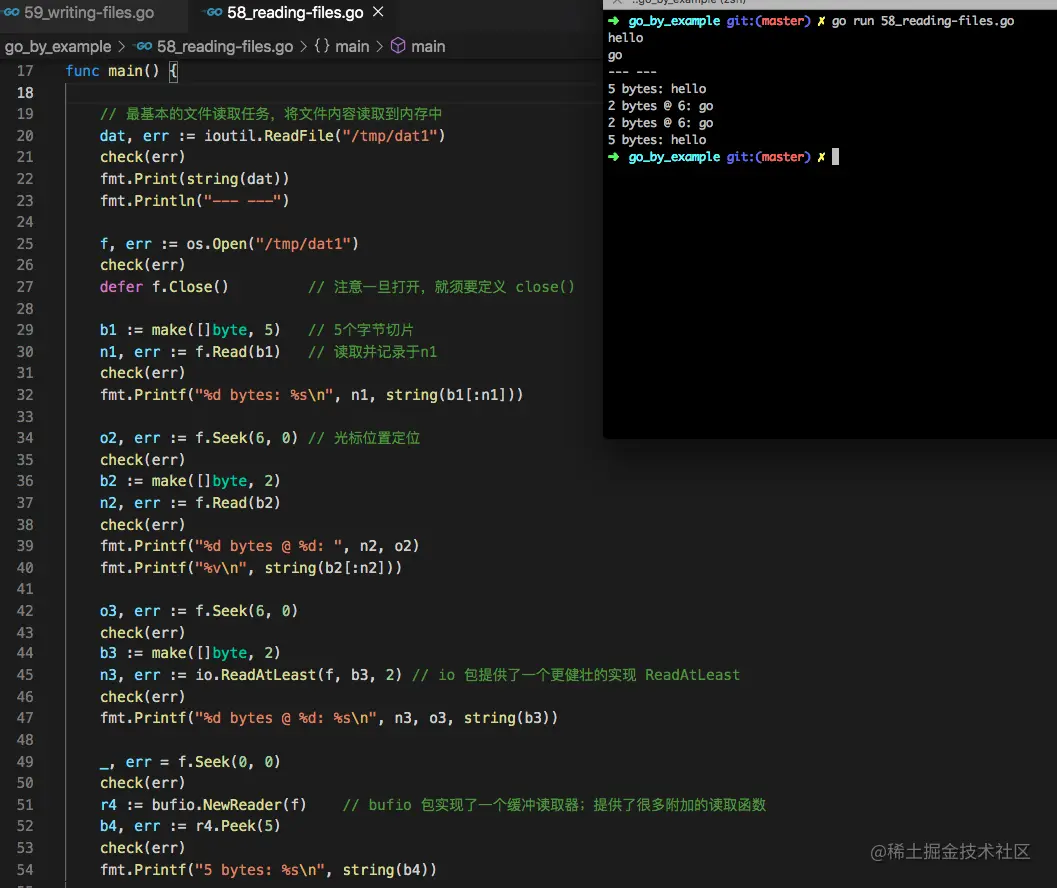Image resolution: width=1057 pixels, height=888 pixels.
Task: Click 'git:(master)' in the last terminal prompt
Action: pos(768,156)
